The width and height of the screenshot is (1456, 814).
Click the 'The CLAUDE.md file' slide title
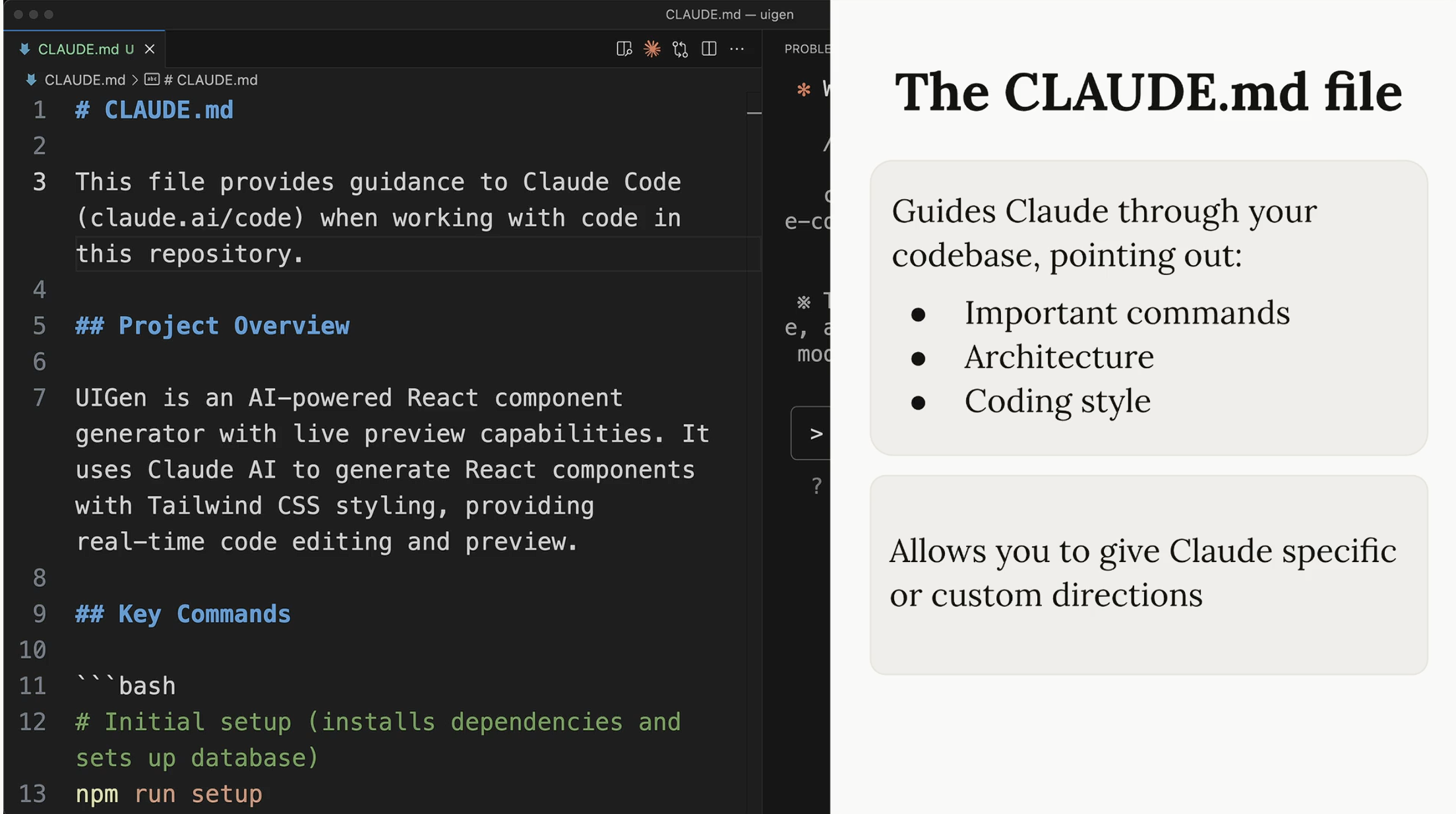tap(1148, 92)
